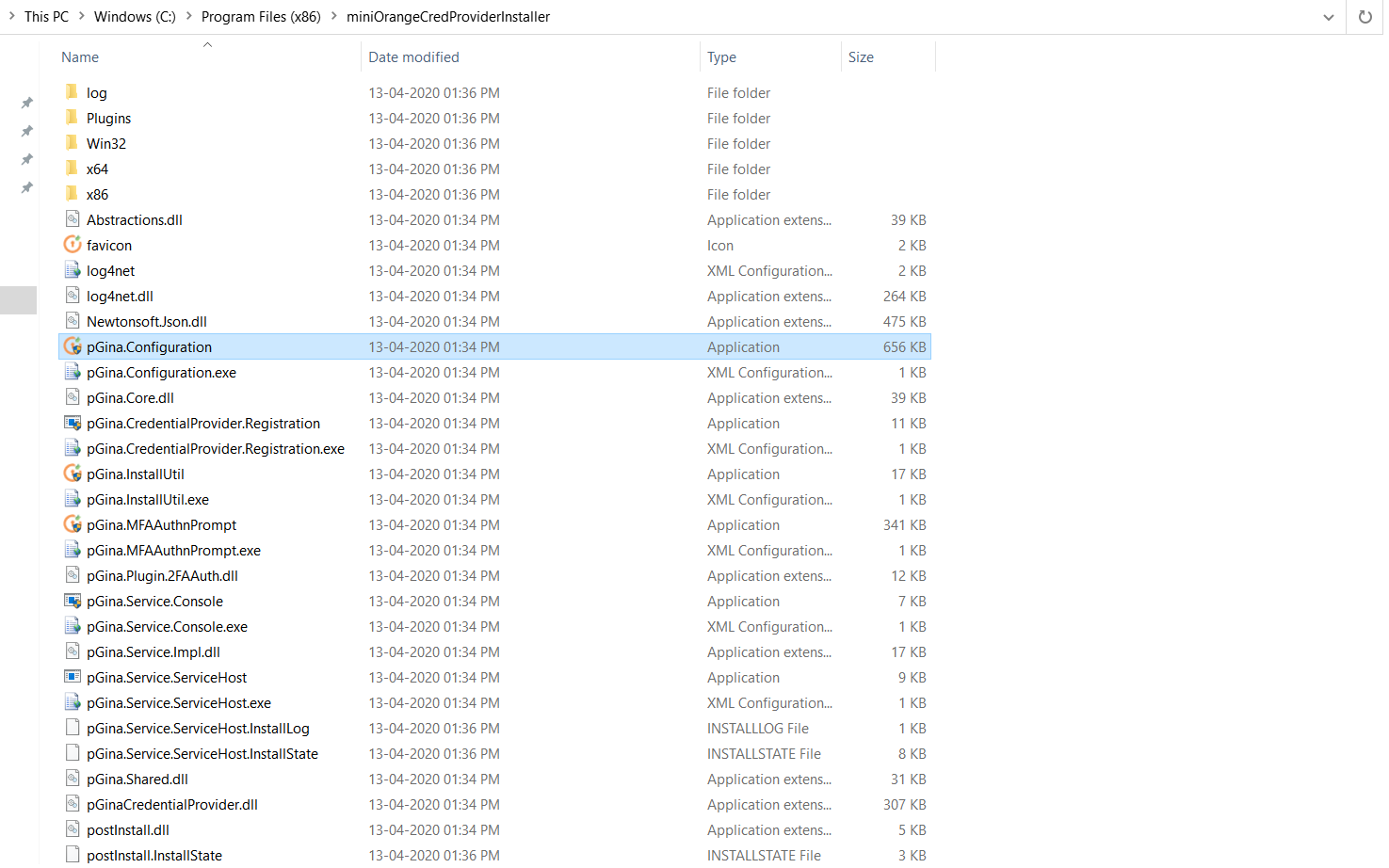This screenshot has width=1389, height=868.
Task: Click the Icon type text for favicon
Action: pyautogui.click(x=720, y=246)
